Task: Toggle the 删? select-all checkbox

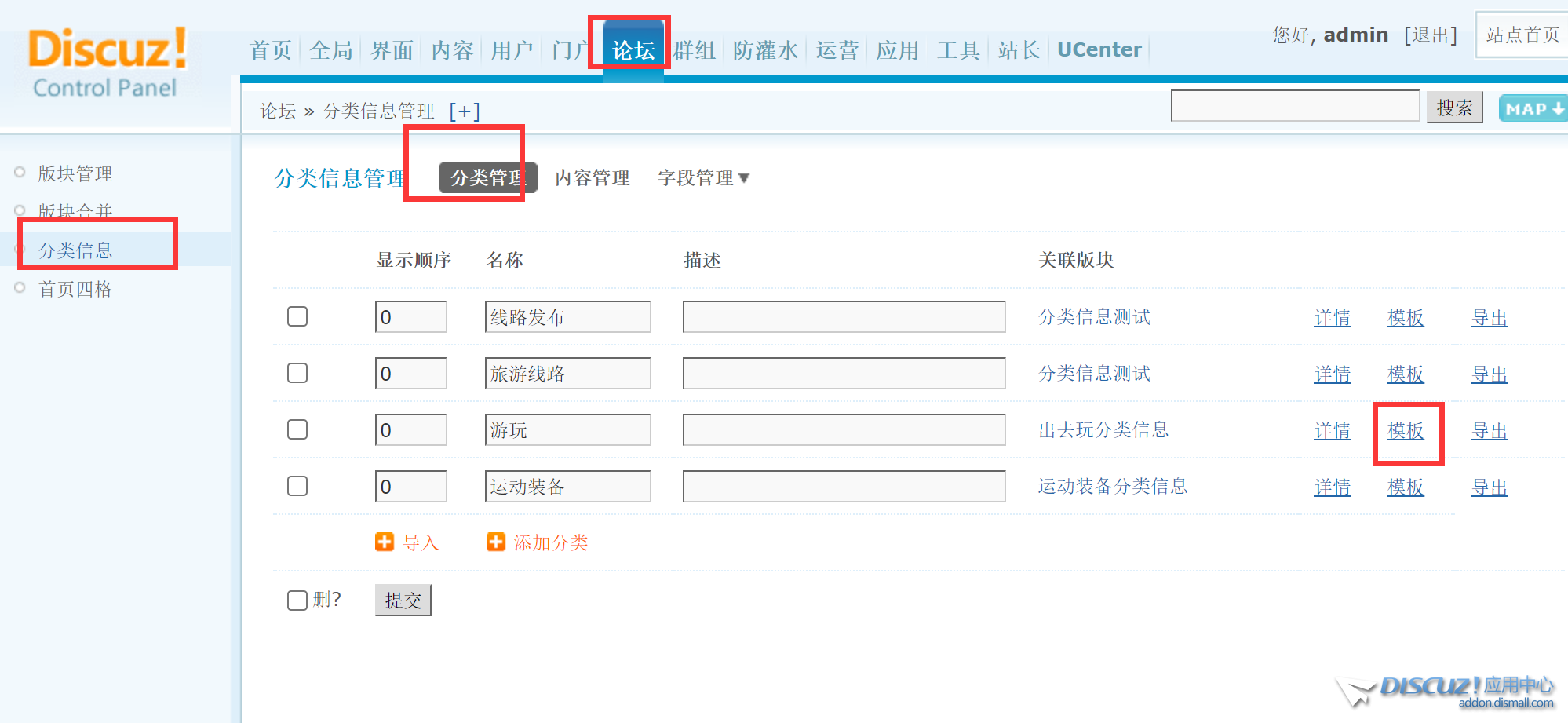Action: 297,601
